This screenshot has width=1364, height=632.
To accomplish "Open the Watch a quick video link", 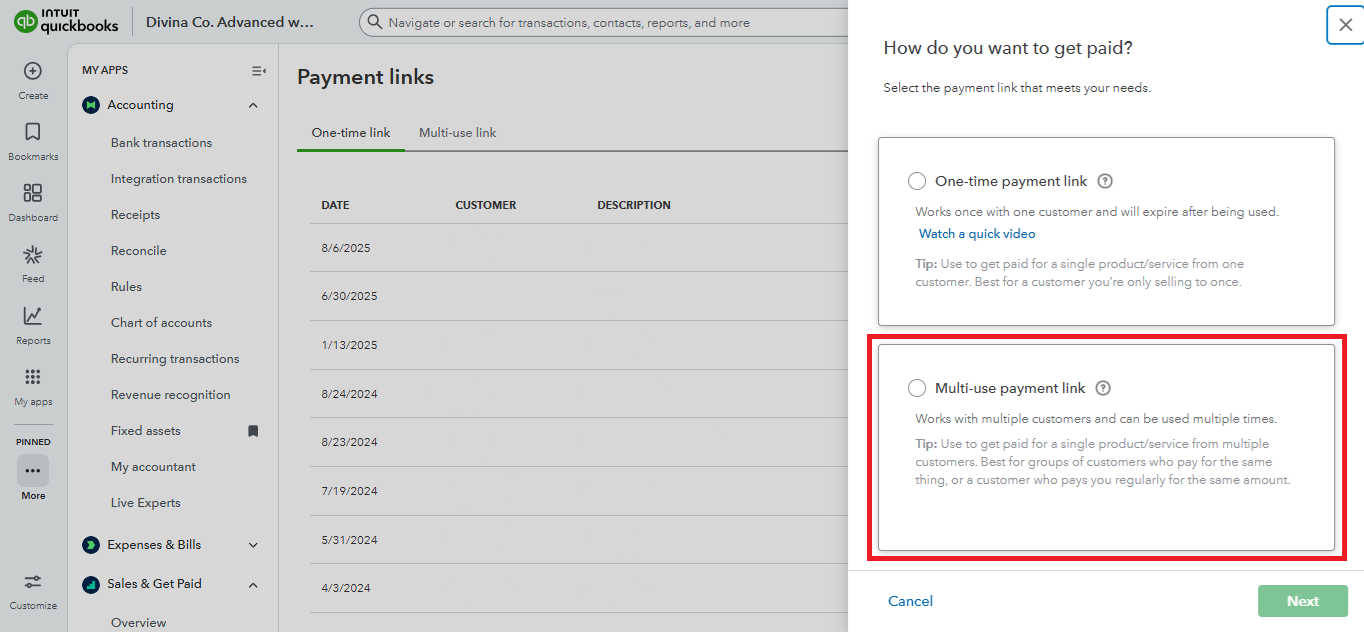I will tap(977, 234).
